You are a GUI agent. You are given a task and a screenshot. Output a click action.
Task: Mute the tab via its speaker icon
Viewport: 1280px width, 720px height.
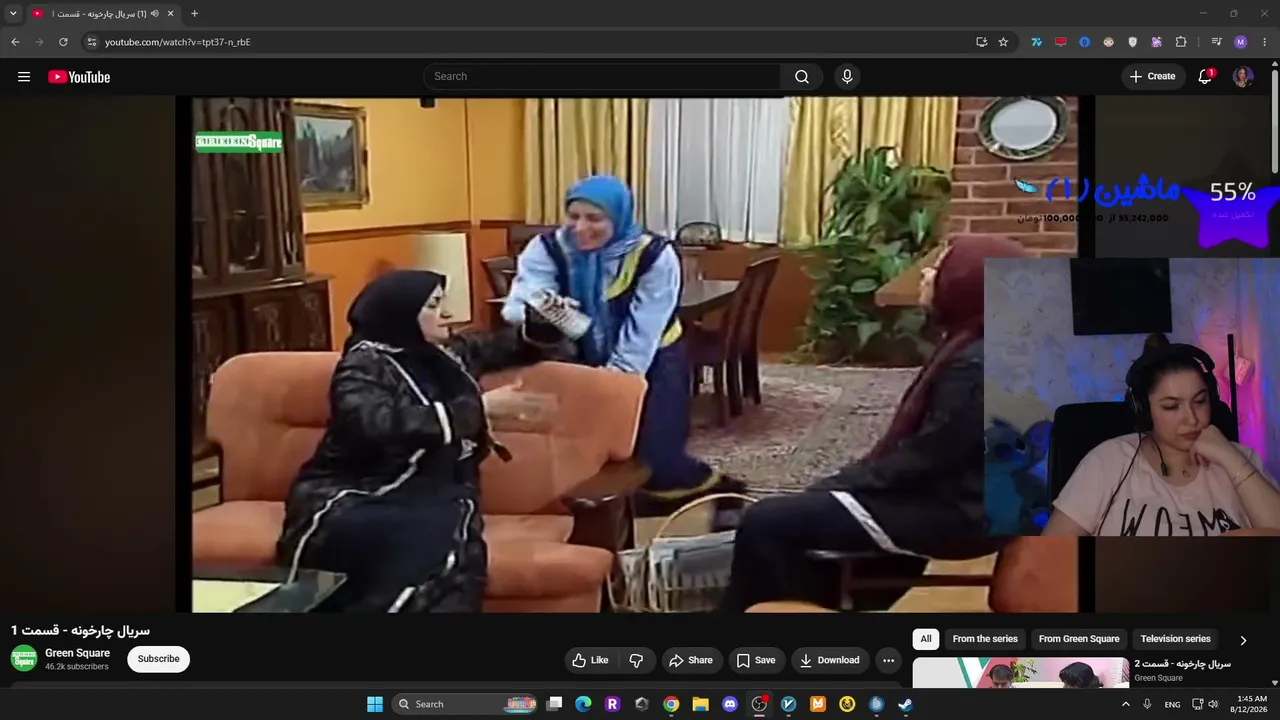coord(154,13)
